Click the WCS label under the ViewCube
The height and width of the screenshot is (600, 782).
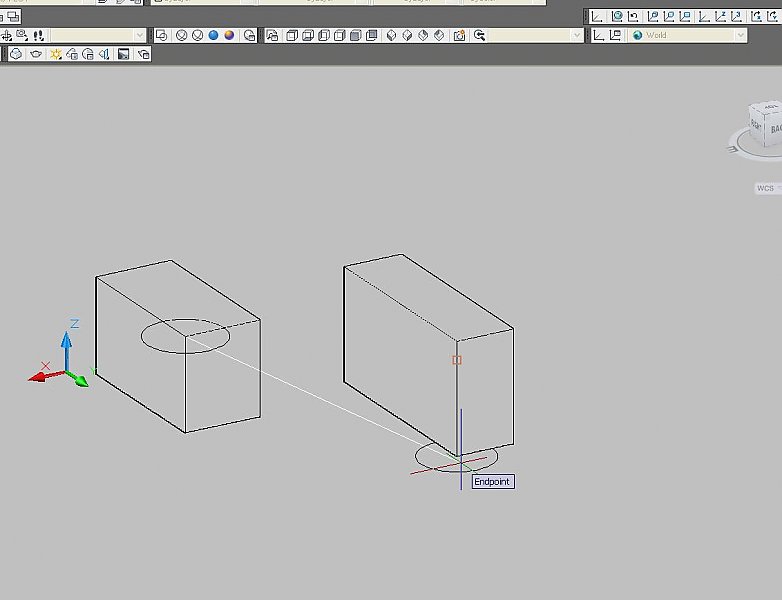(x=765, y=188)
